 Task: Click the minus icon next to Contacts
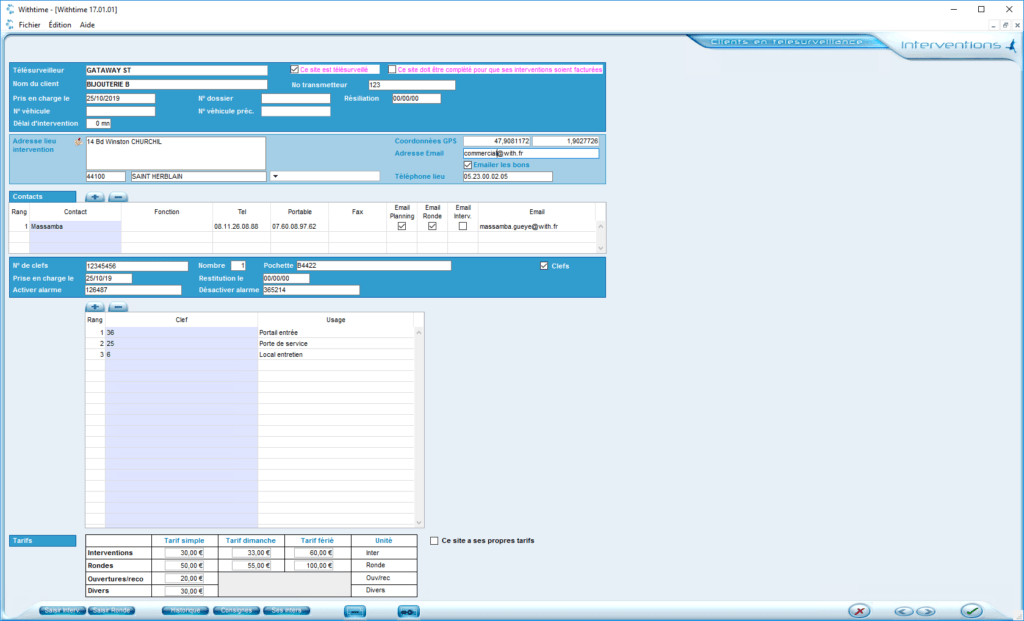[118, 197]
